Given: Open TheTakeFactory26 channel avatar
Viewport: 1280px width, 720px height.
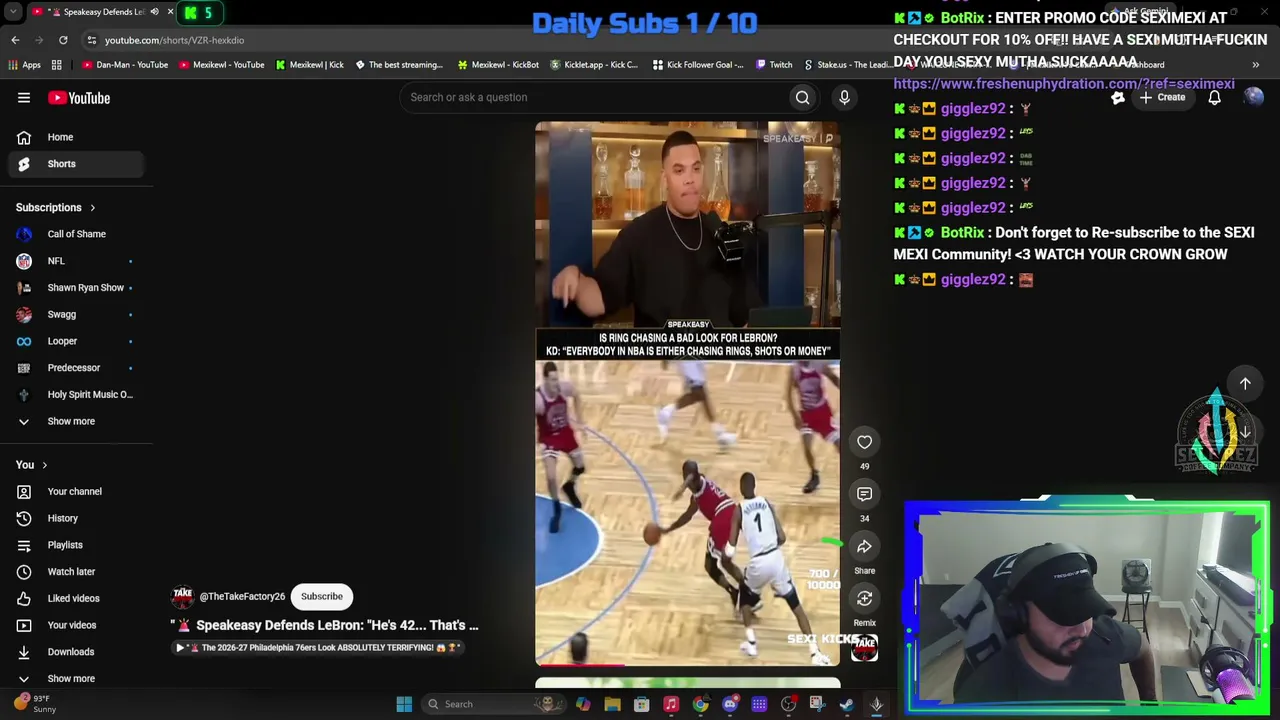Looking at the screenshot, I should (x=182, y=597).
